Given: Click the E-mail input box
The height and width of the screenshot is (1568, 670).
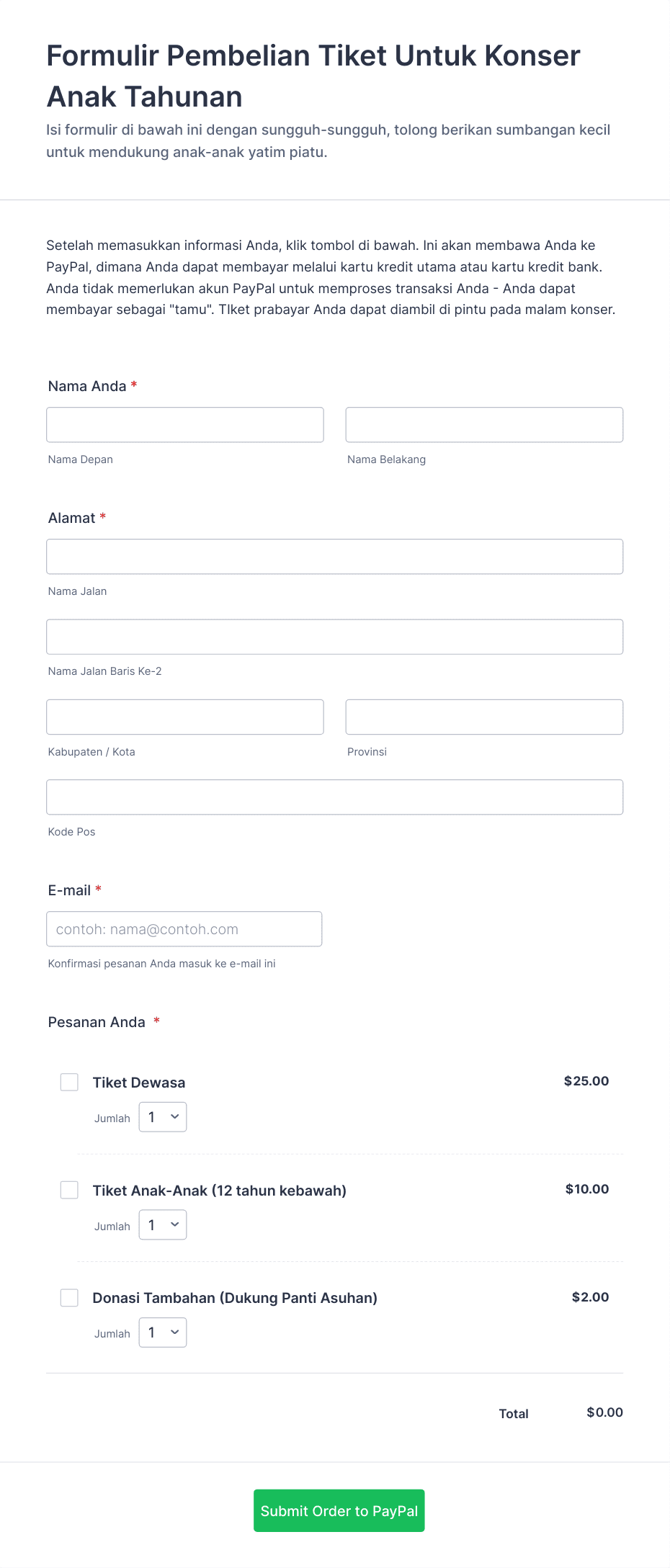Looking at the screenshot, I should [x=184, y=929].
